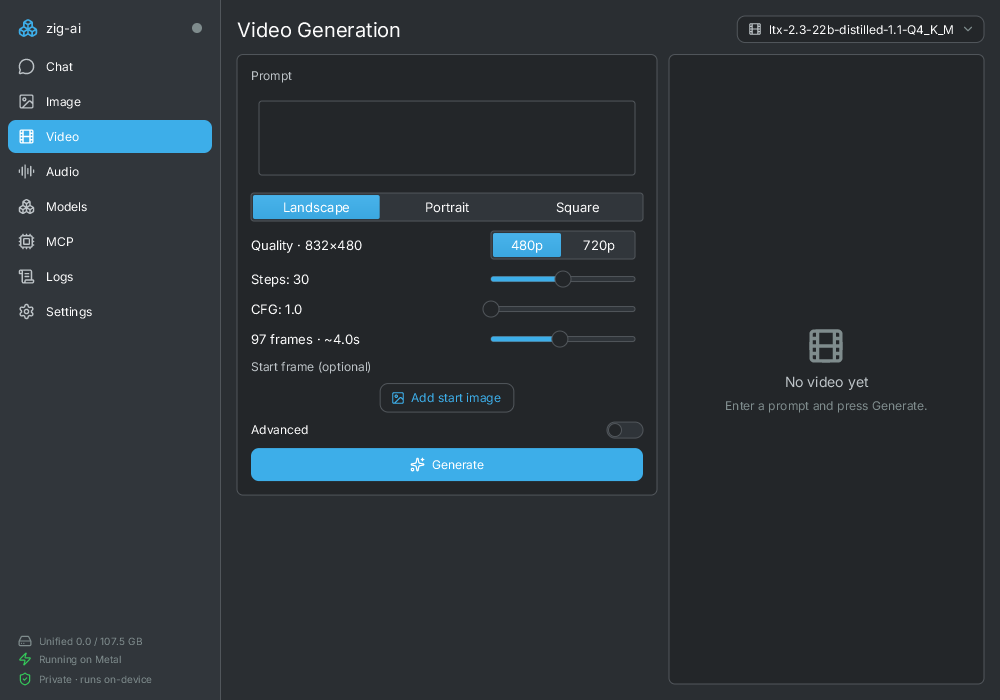Viewport: 1000px width, 700px height.
Task: Adjust the Steps slider handle
Action: (x=562, y=279)
